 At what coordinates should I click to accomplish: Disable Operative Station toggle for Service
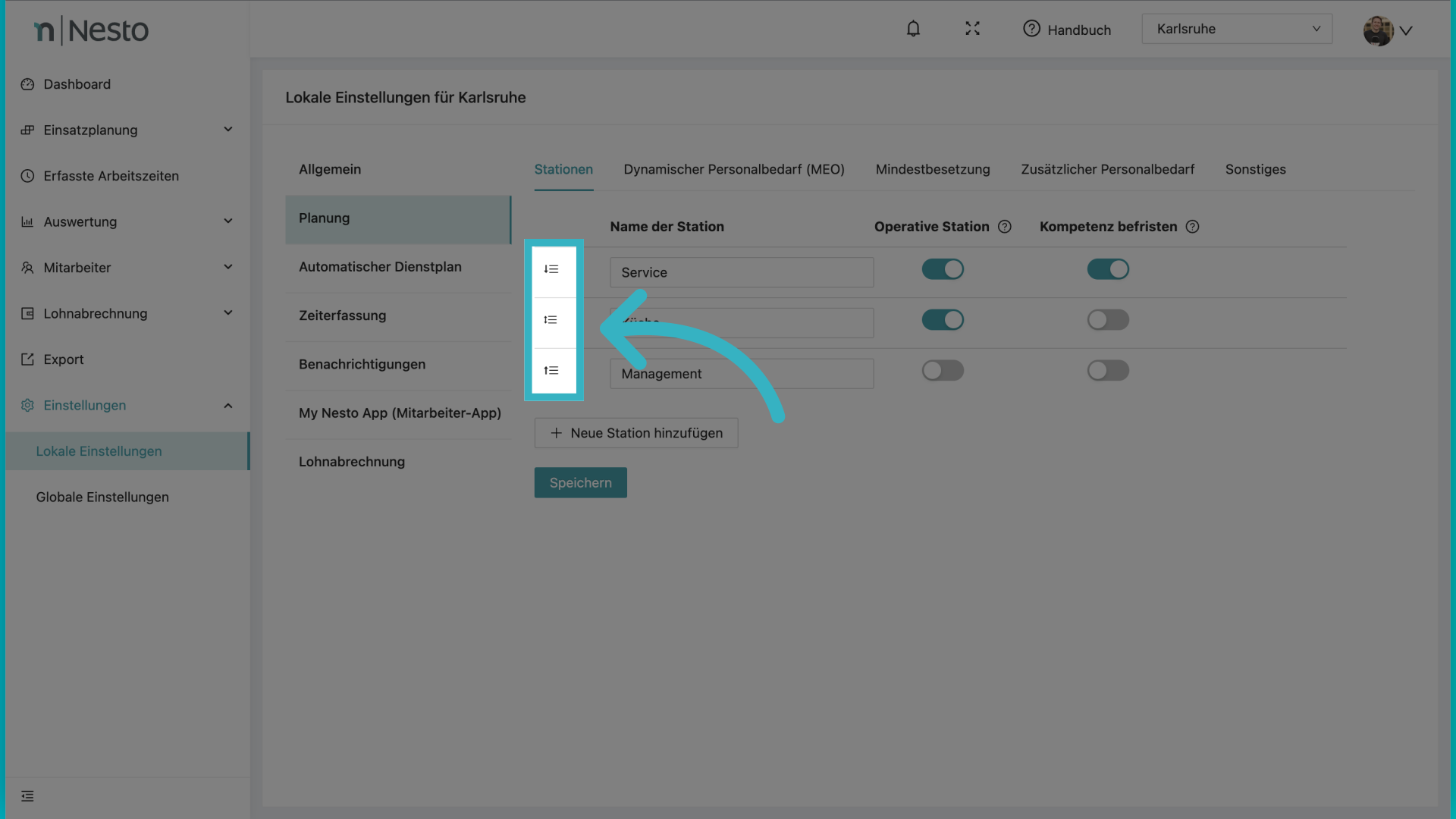point(943,269)
